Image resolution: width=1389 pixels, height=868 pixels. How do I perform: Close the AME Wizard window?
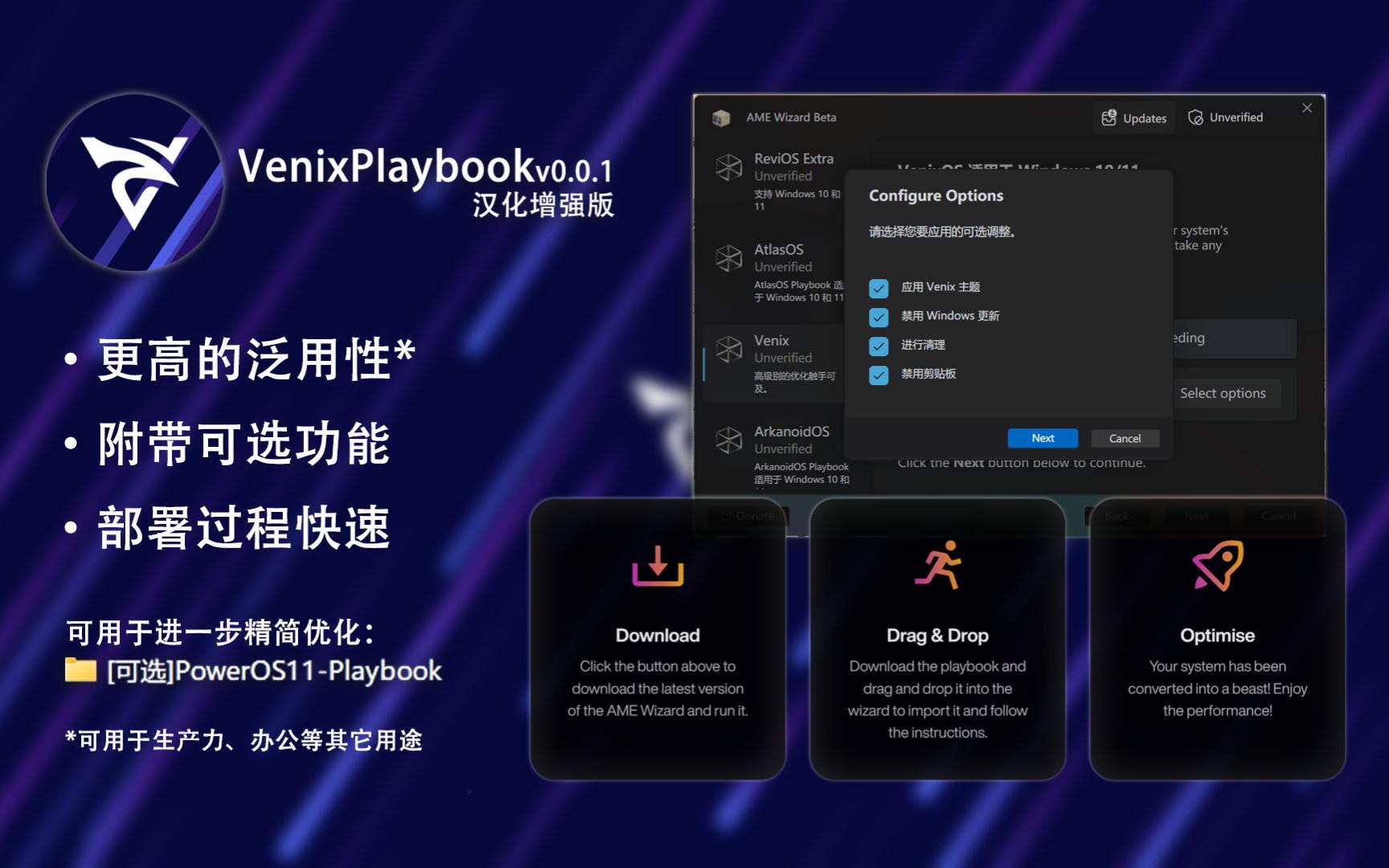pos(1307,108)
